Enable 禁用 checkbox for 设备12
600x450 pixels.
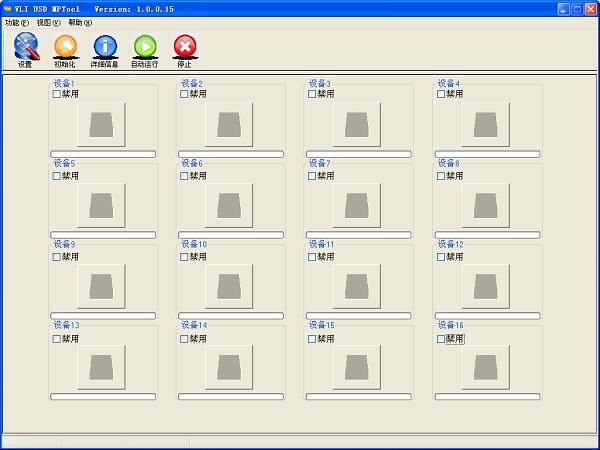441,257
